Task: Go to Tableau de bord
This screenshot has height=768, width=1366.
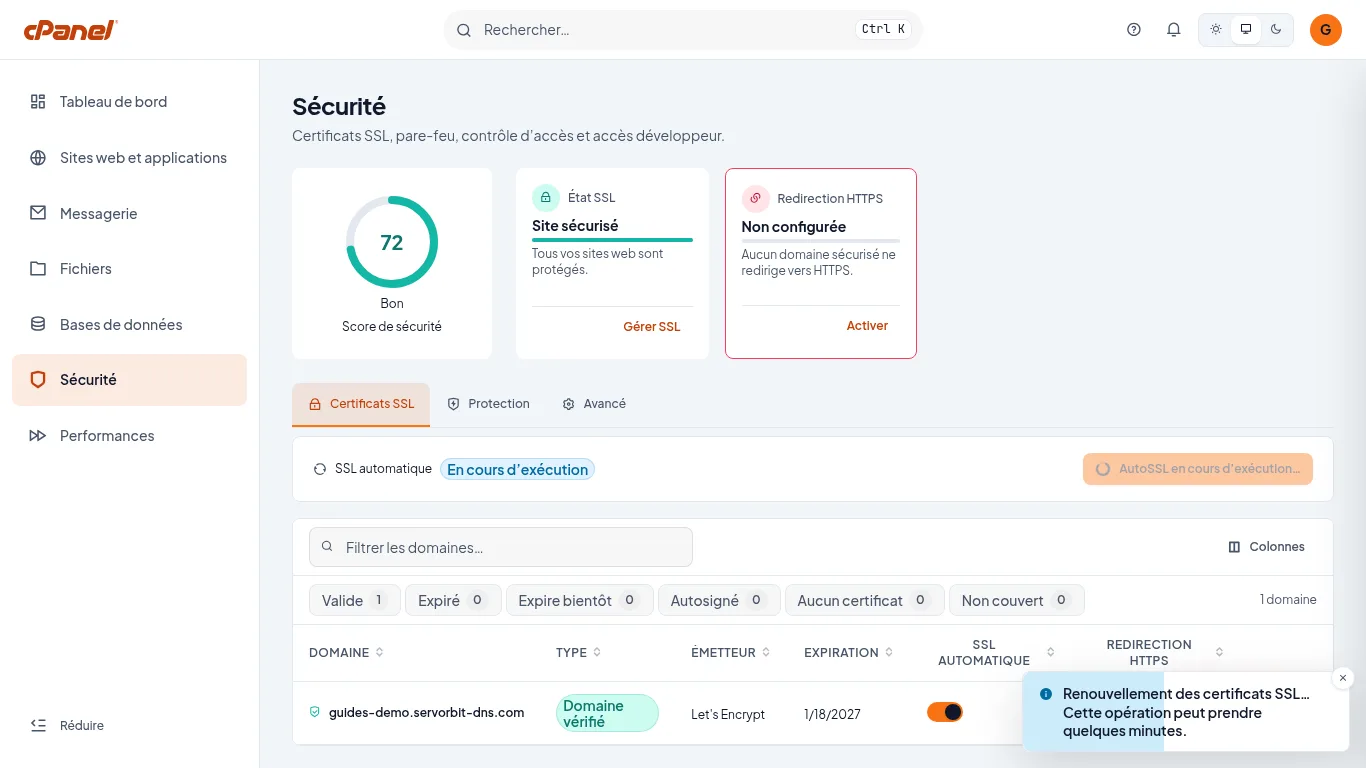Action: (x=129, y=102)
